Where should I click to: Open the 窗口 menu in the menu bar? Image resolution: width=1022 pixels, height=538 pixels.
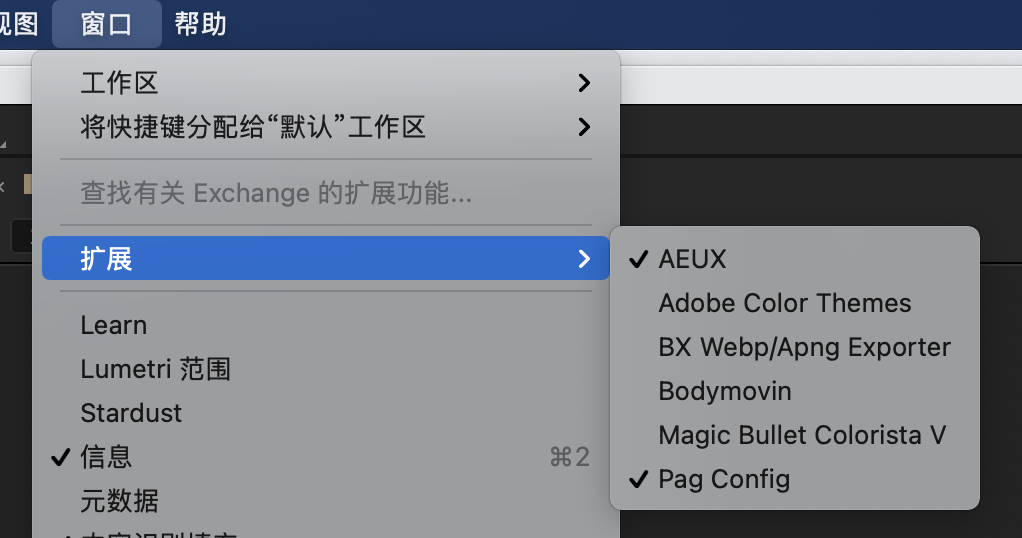106,24
